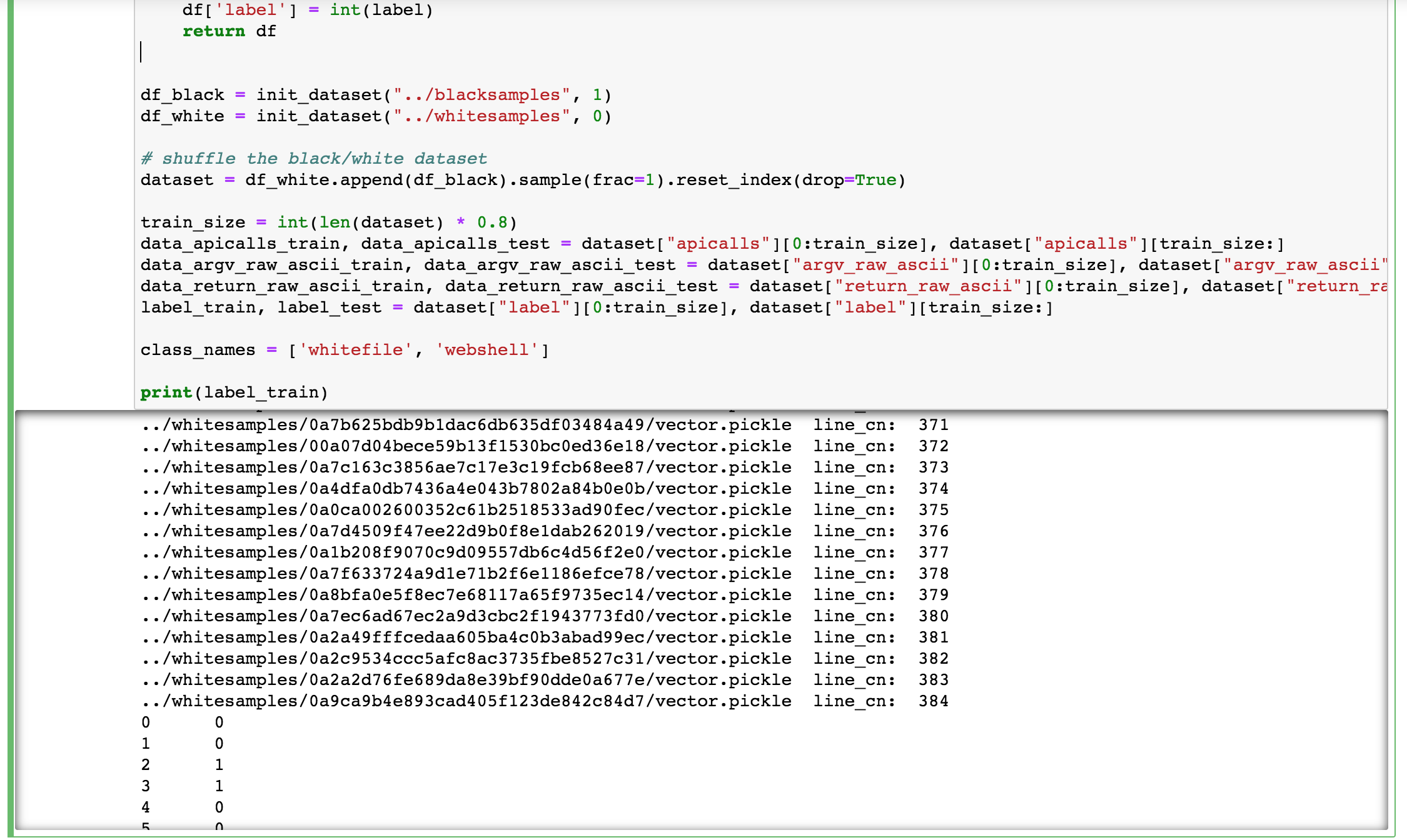The width and height of the screenshot is (1407, 840).
Task: Click the "../blacksamples" string in code
Action: 482,95
